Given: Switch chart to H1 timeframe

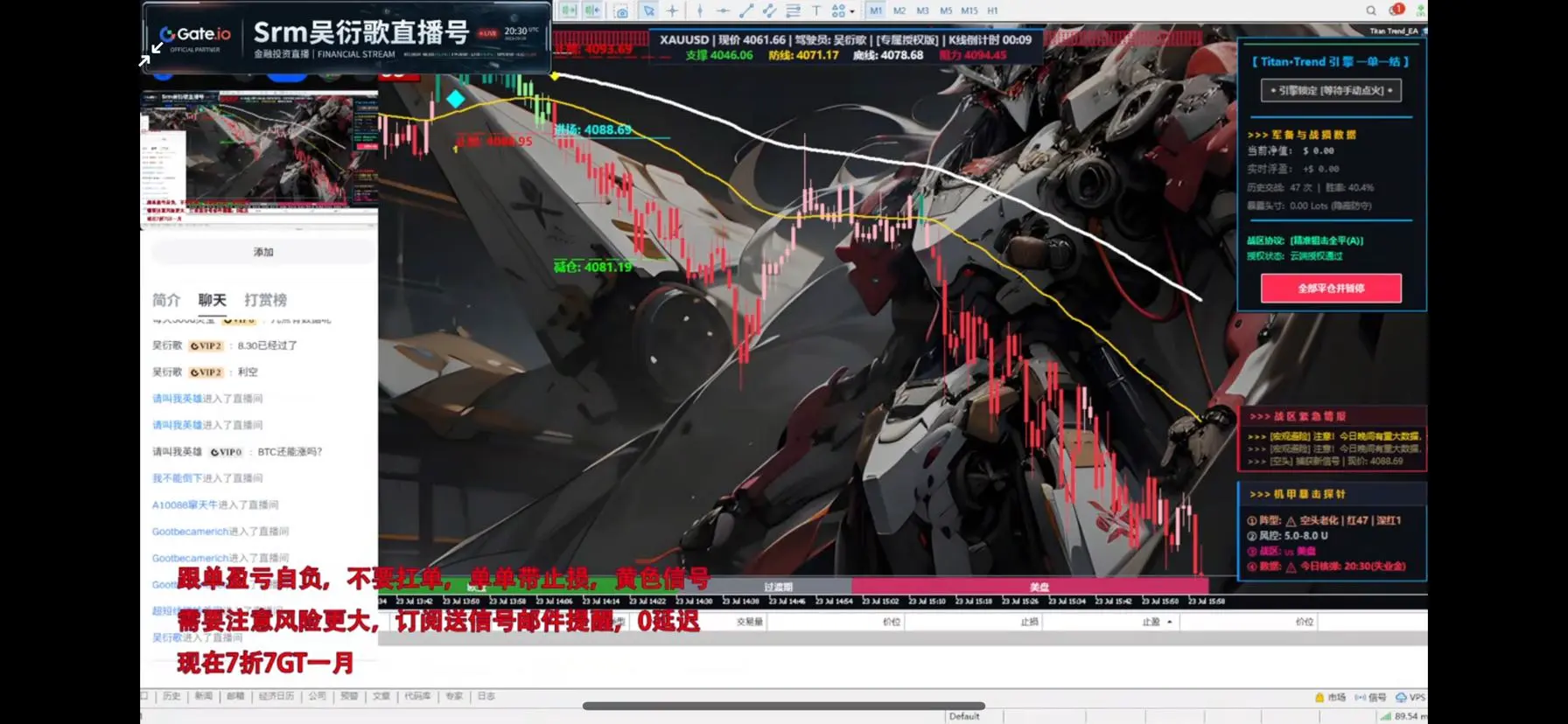Looking at the screenshot, I should 992,10.
